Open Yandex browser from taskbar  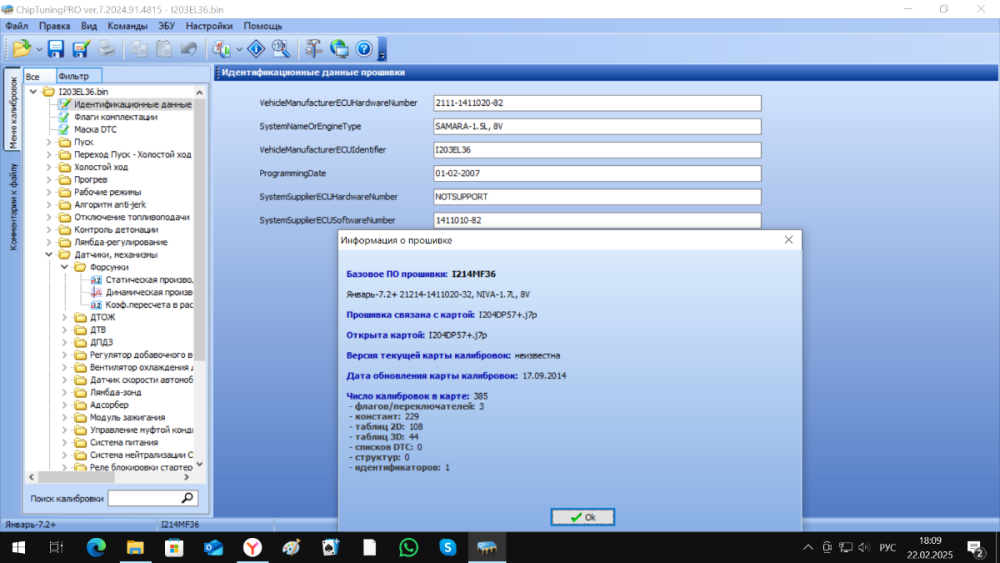[x=253, y=548]
